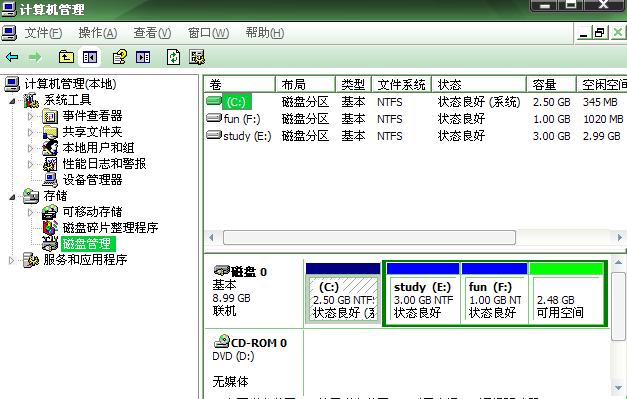The height and width of the screenshot is (399, 627).
Task: Click the Up one level folder icon
Action: coord(66,57)
